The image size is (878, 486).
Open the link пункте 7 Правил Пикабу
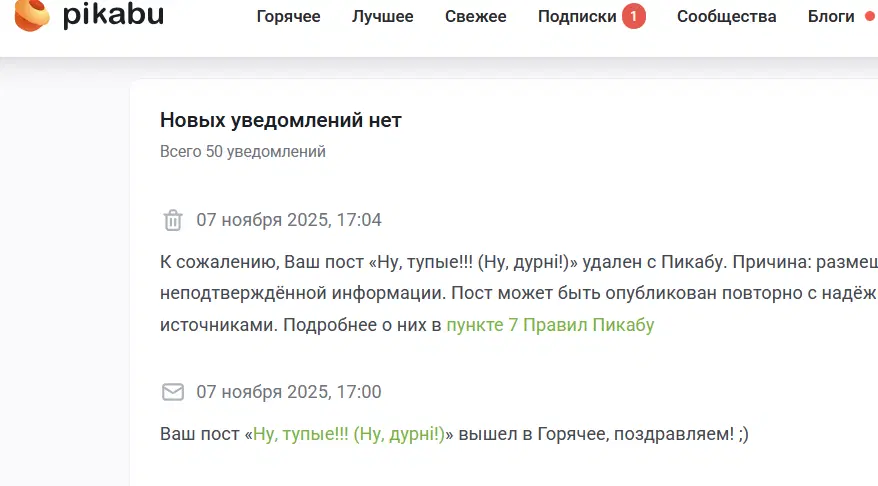(550, 325)
